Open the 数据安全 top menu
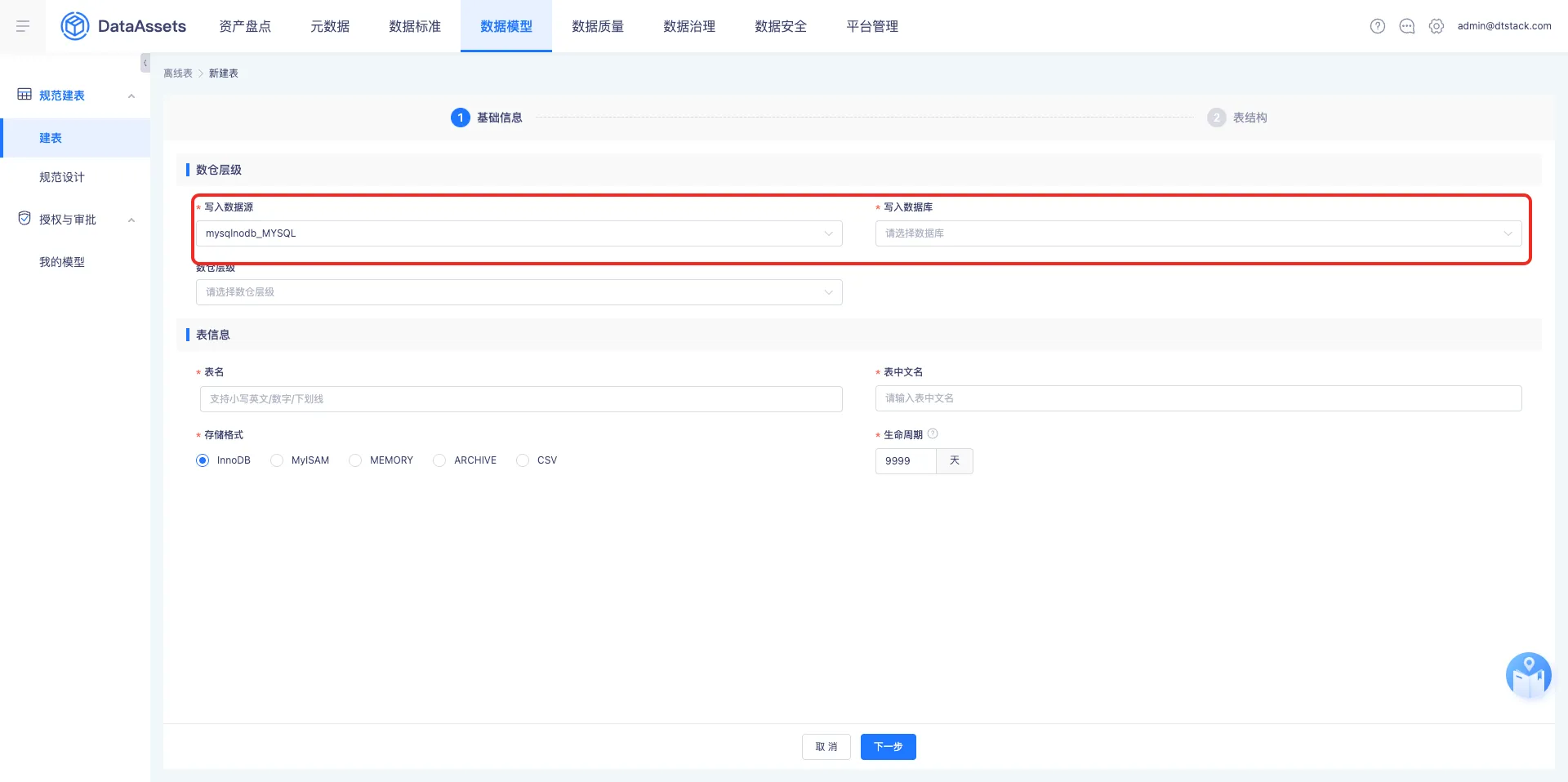This screenshot has width=1568, height=782. 781,26
